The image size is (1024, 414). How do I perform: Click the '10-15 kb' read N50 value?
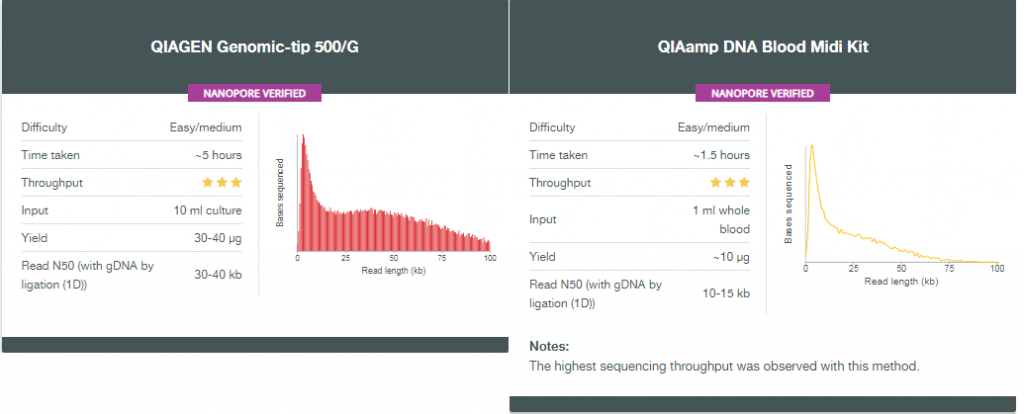click(726, 293)
